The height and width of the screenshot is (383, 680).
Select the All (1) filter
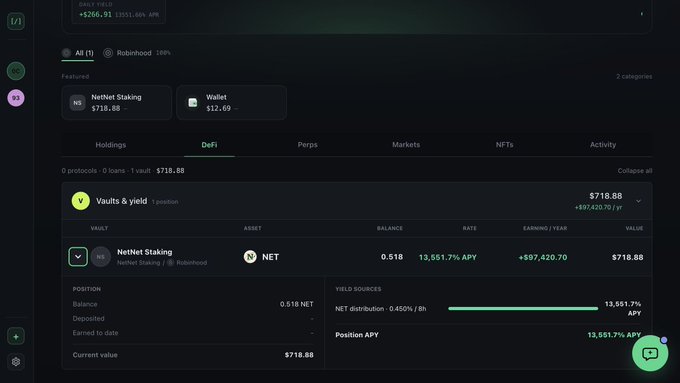click(x=78, y=53)
